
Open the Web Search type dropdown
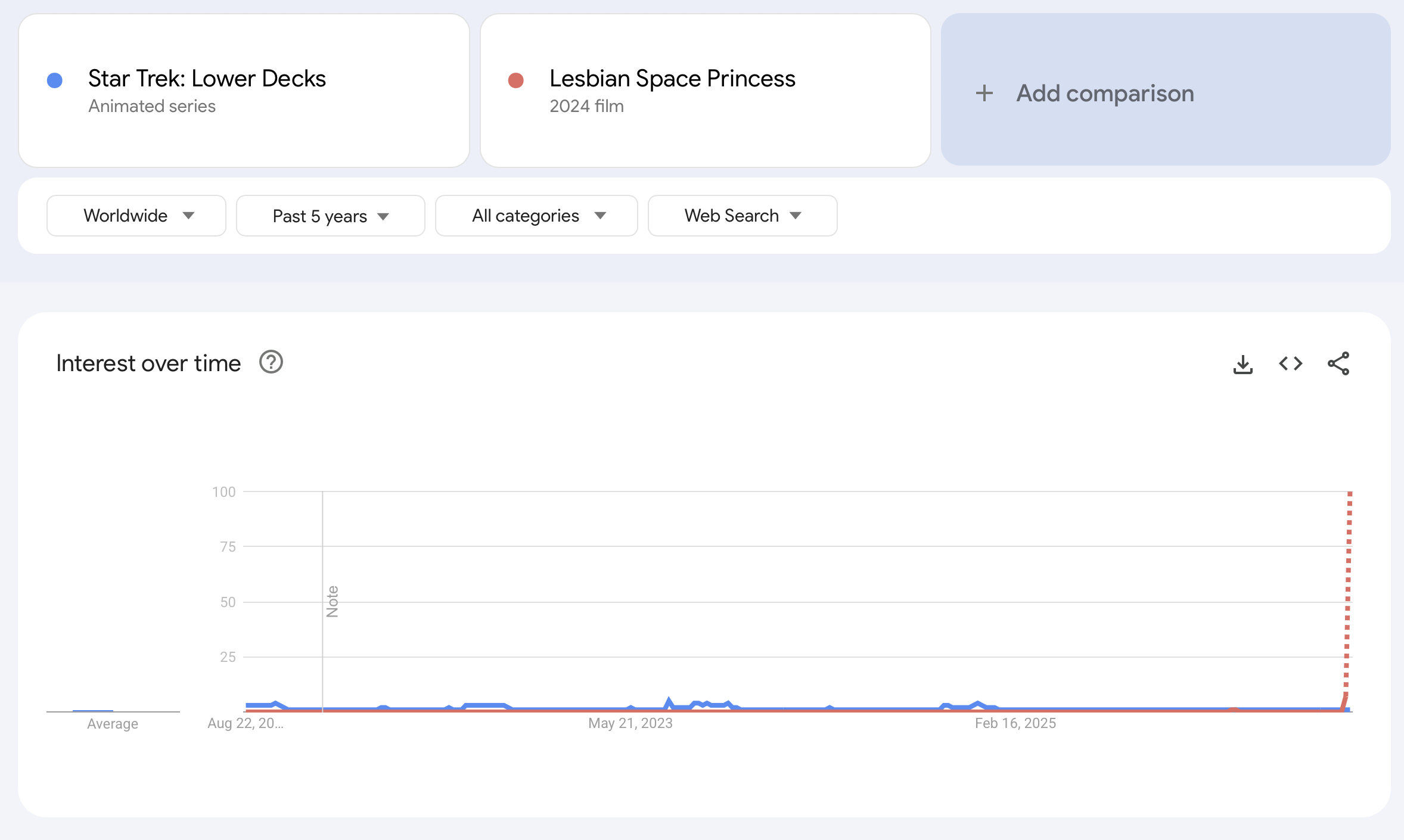click(743, 216)
